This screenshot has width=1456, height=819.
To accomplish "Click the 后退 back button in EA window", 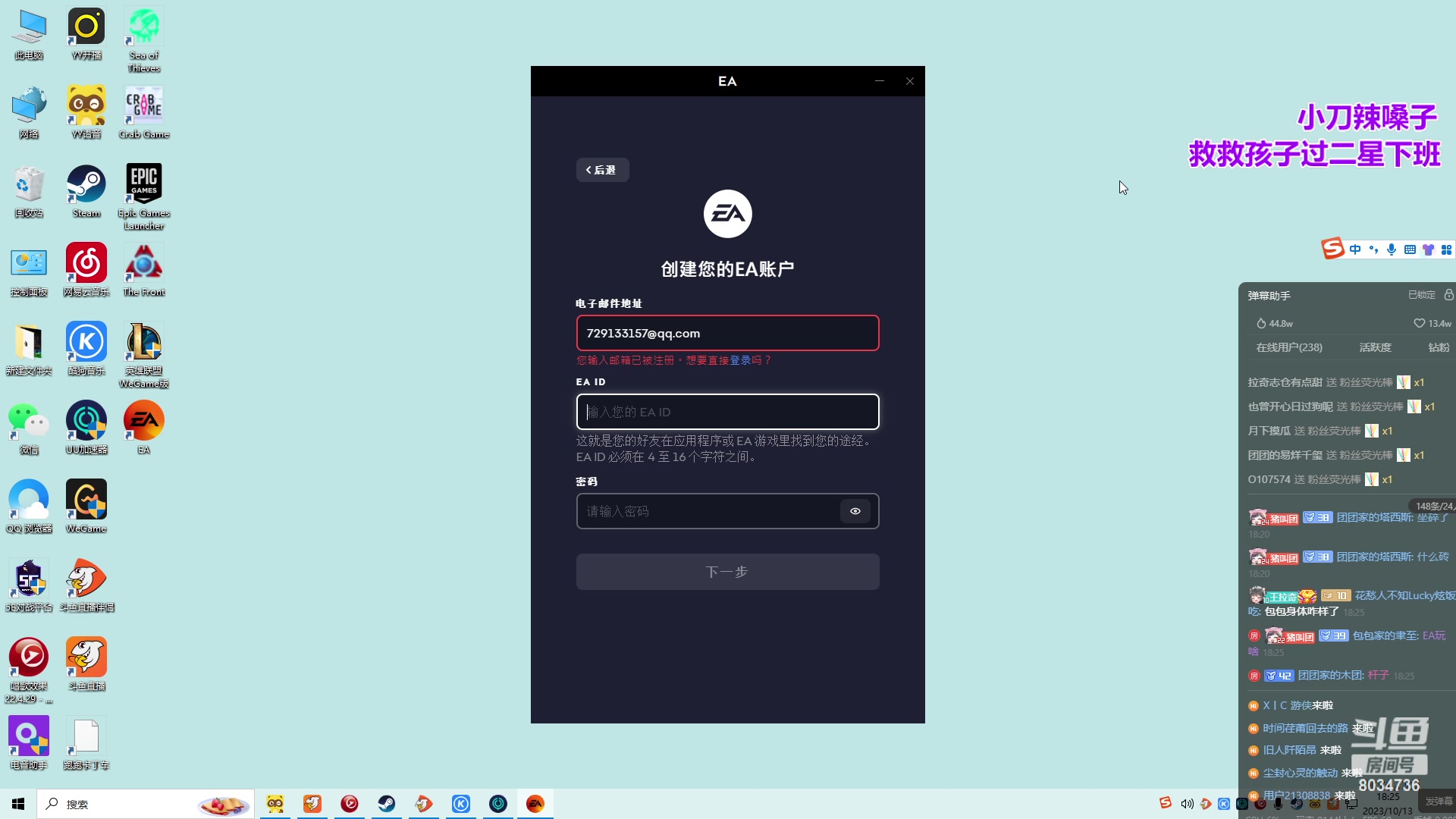I will click(602, 170).
